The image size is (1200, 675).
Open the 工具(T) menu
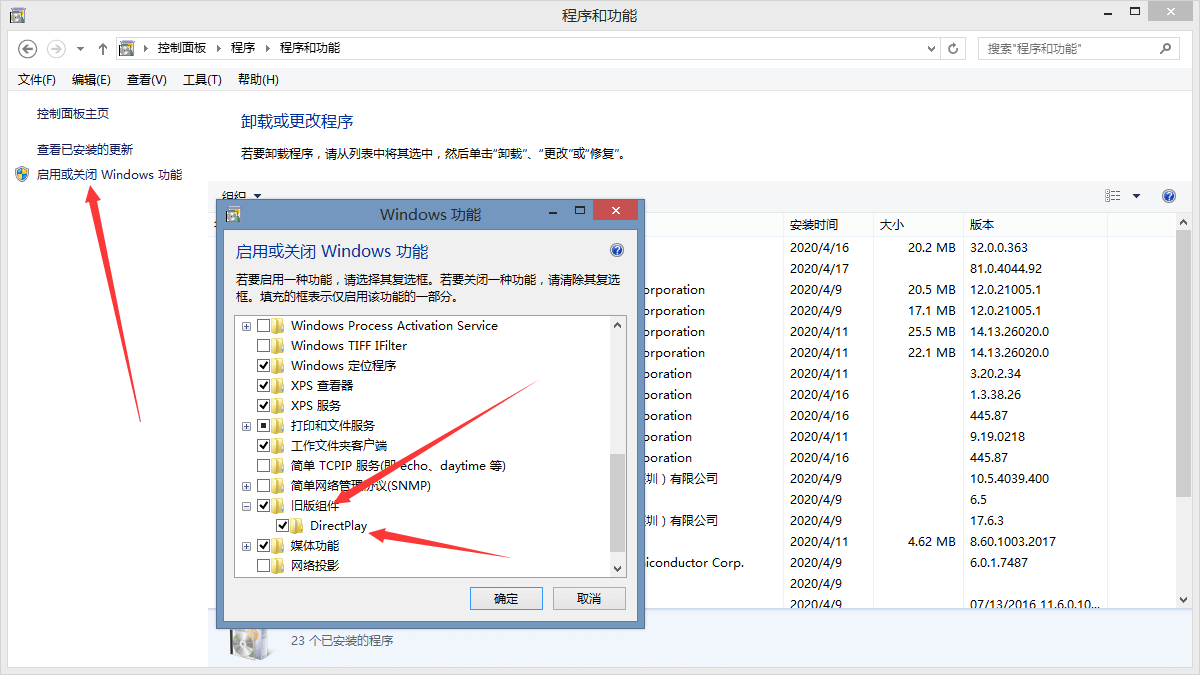(x=202, y=80)
